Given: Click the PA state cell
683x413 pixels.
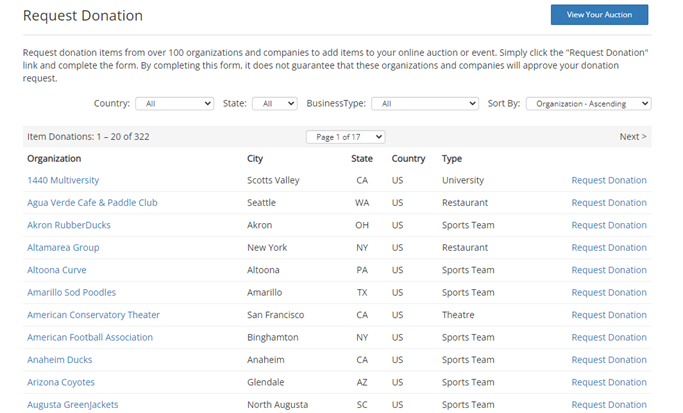Looking at the screenshot, I should [362, 270].
